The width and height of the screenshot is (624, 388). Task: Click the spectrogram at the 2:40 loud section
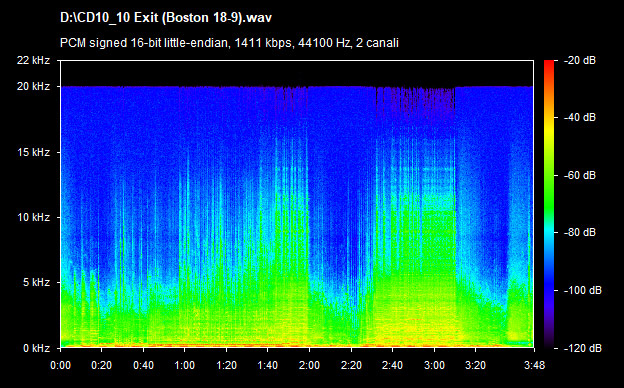pyautogui.click(x=392, y=259)
